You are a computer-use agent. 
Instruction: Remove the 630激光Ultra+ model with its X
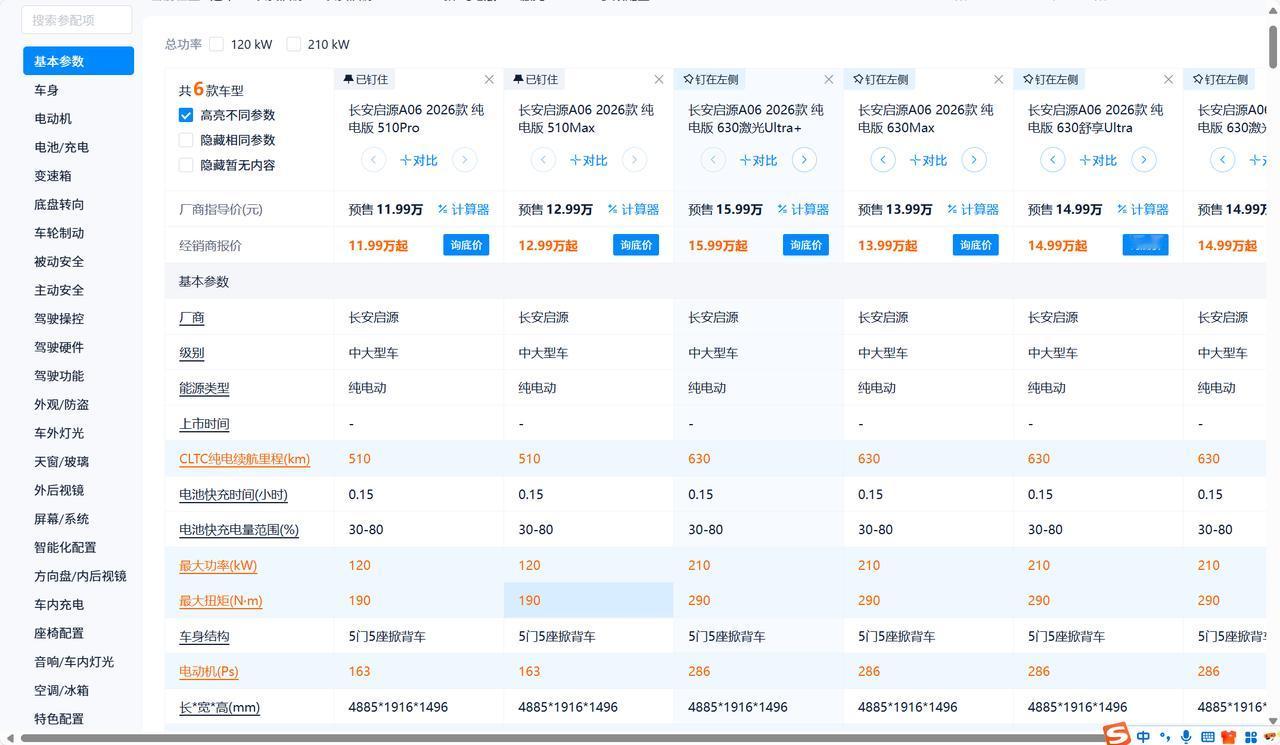coord(829,79)
